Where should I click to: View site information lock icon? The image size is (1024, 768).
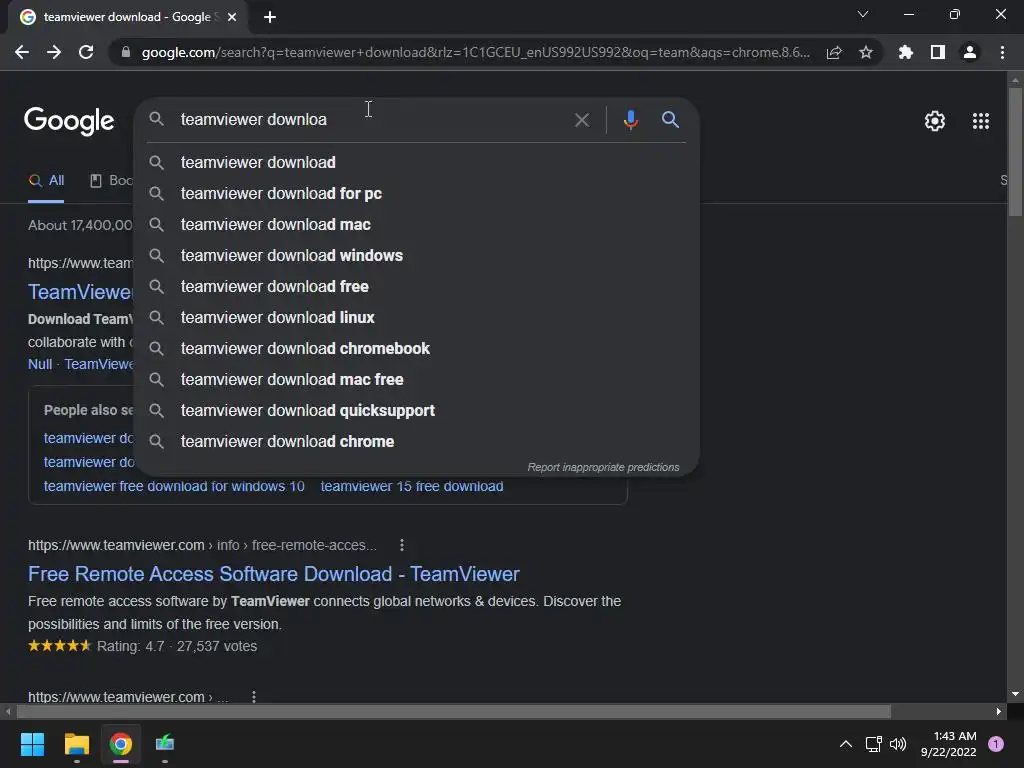click(126, 52)
